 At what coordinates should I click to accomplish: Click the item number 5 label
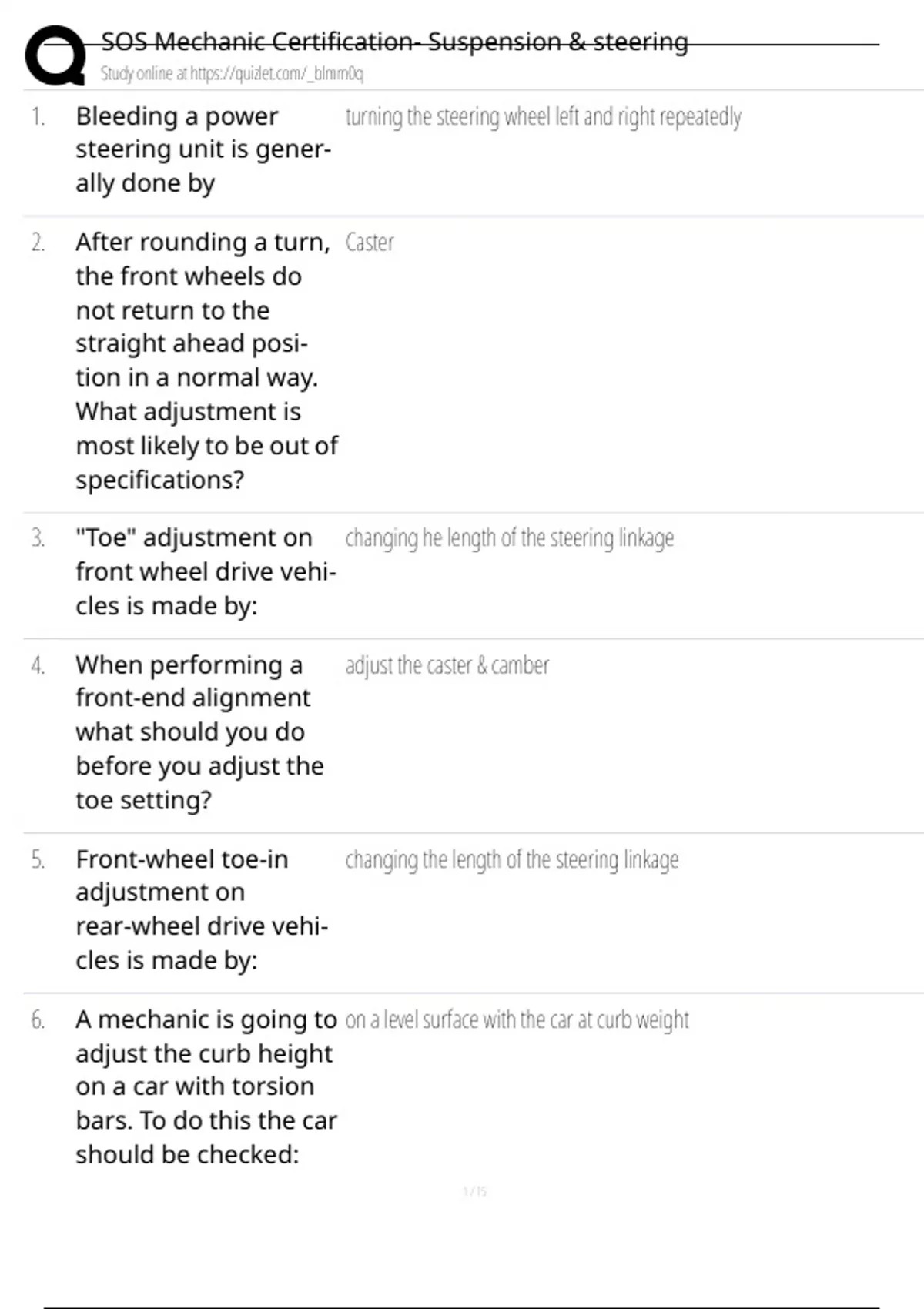point(38,859)
